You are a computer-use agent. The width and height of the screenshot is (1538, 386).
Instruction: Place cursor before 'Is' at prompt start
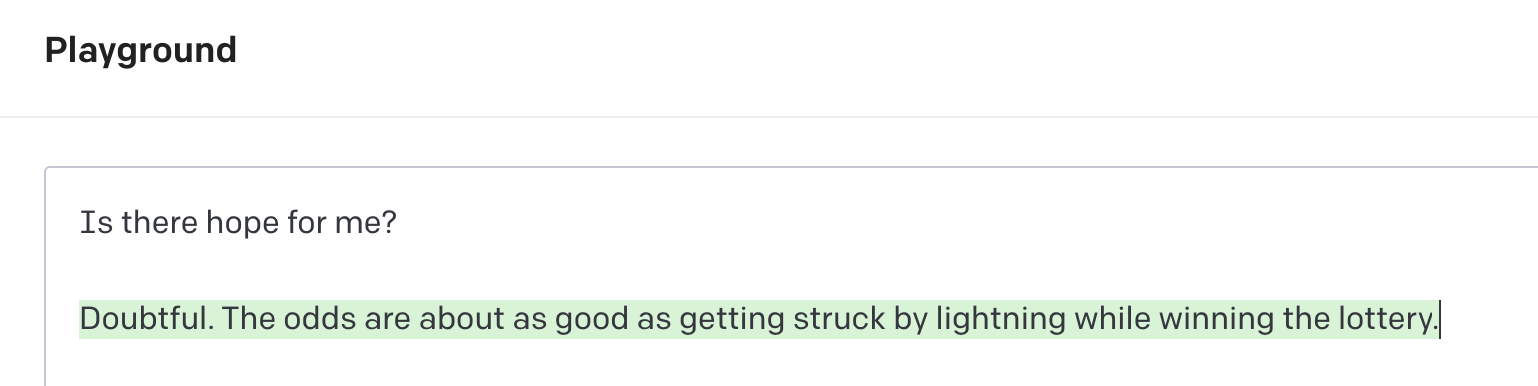(80, 222)
